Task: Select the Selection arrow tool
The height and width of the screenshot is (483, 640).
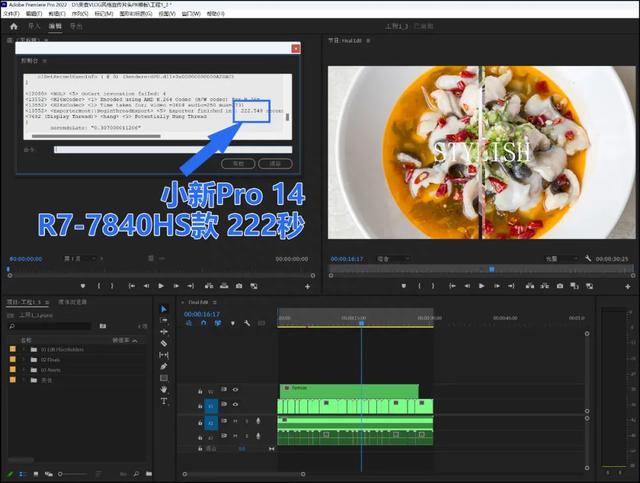Action: (x=164, y=309)
